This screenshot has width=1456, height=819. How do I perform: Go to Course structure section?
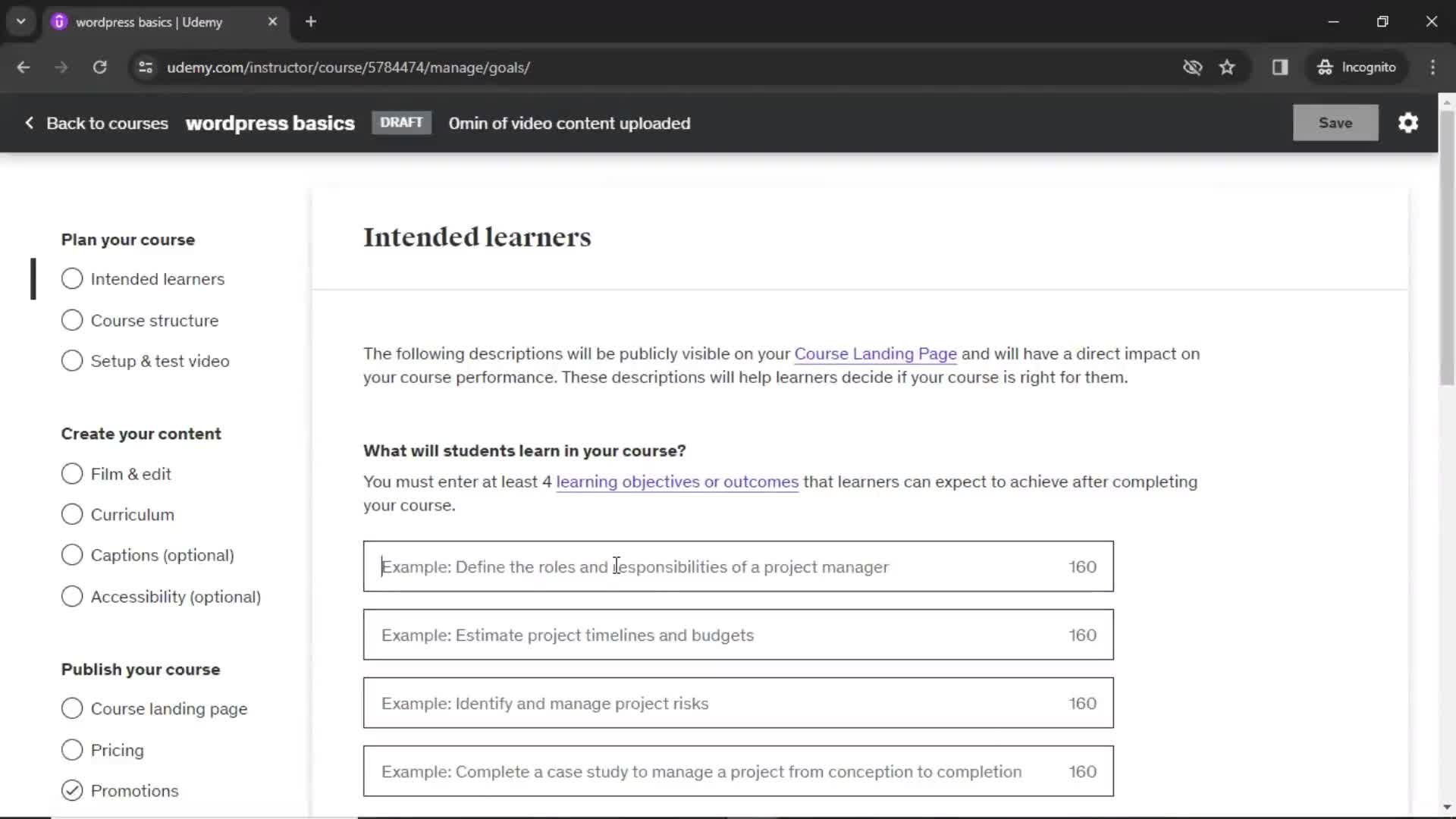coord(155,321)
